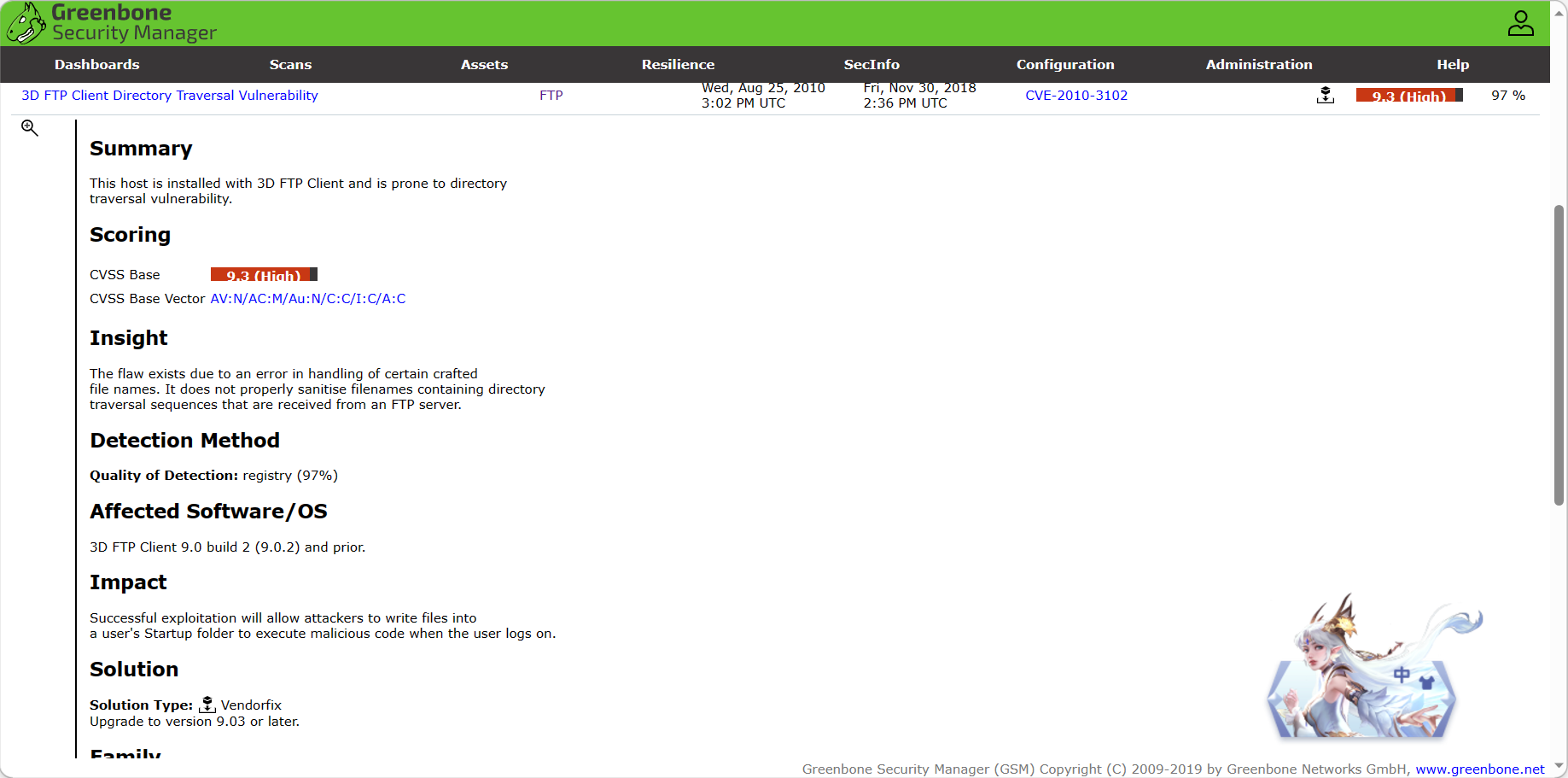This screenshot has height=778, width=1568.
Task: Click the Impact heading
Action: 128,582
